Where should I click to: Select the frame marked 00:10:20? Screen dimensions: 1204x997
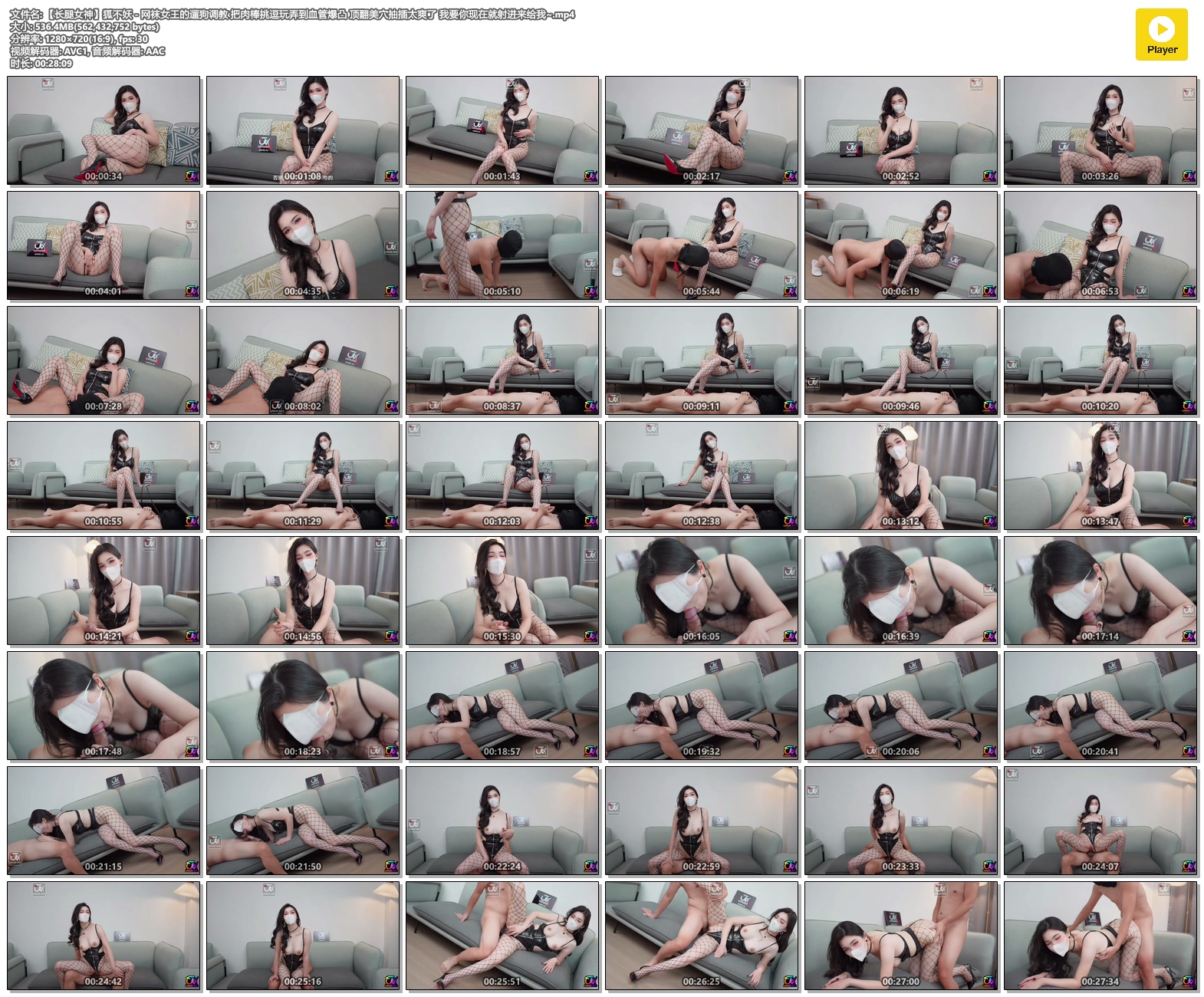(x=1100, y=360)
